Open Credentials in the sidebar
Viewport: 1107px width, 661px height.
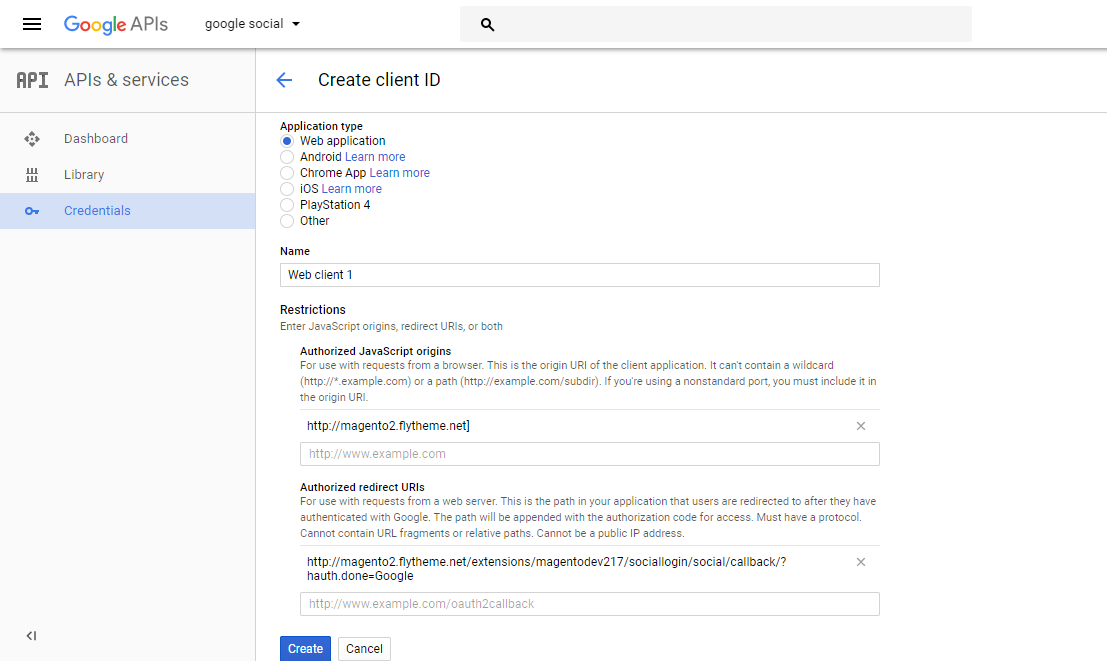[97, 211]
